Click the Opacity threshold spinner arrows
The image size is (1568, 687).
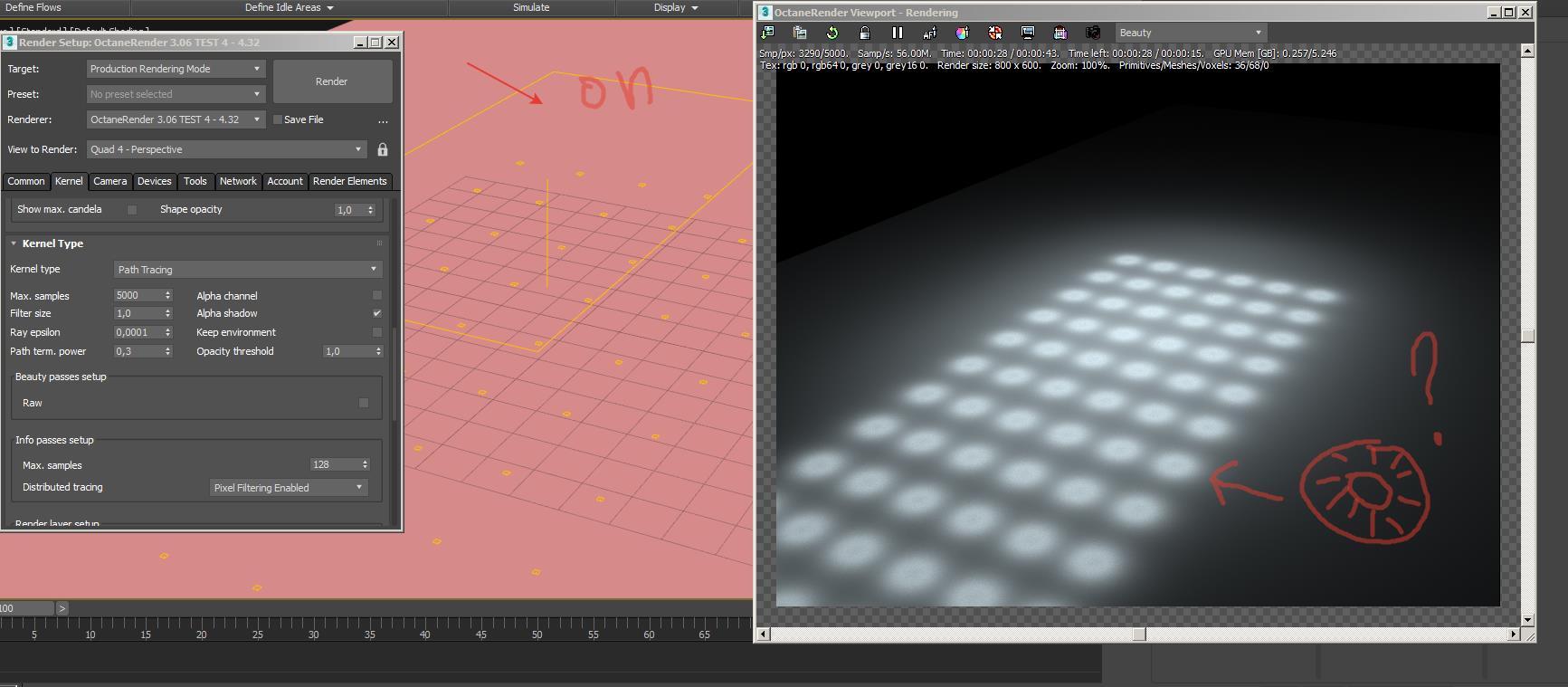pyautogui.click(x=377, y=352)
